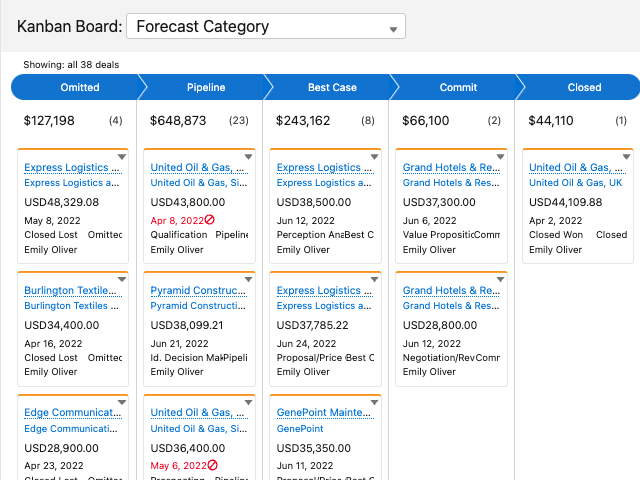This screenshot has width=640, height=480.
Task: Click the USD38,099.21 amount
Action: 187,325
